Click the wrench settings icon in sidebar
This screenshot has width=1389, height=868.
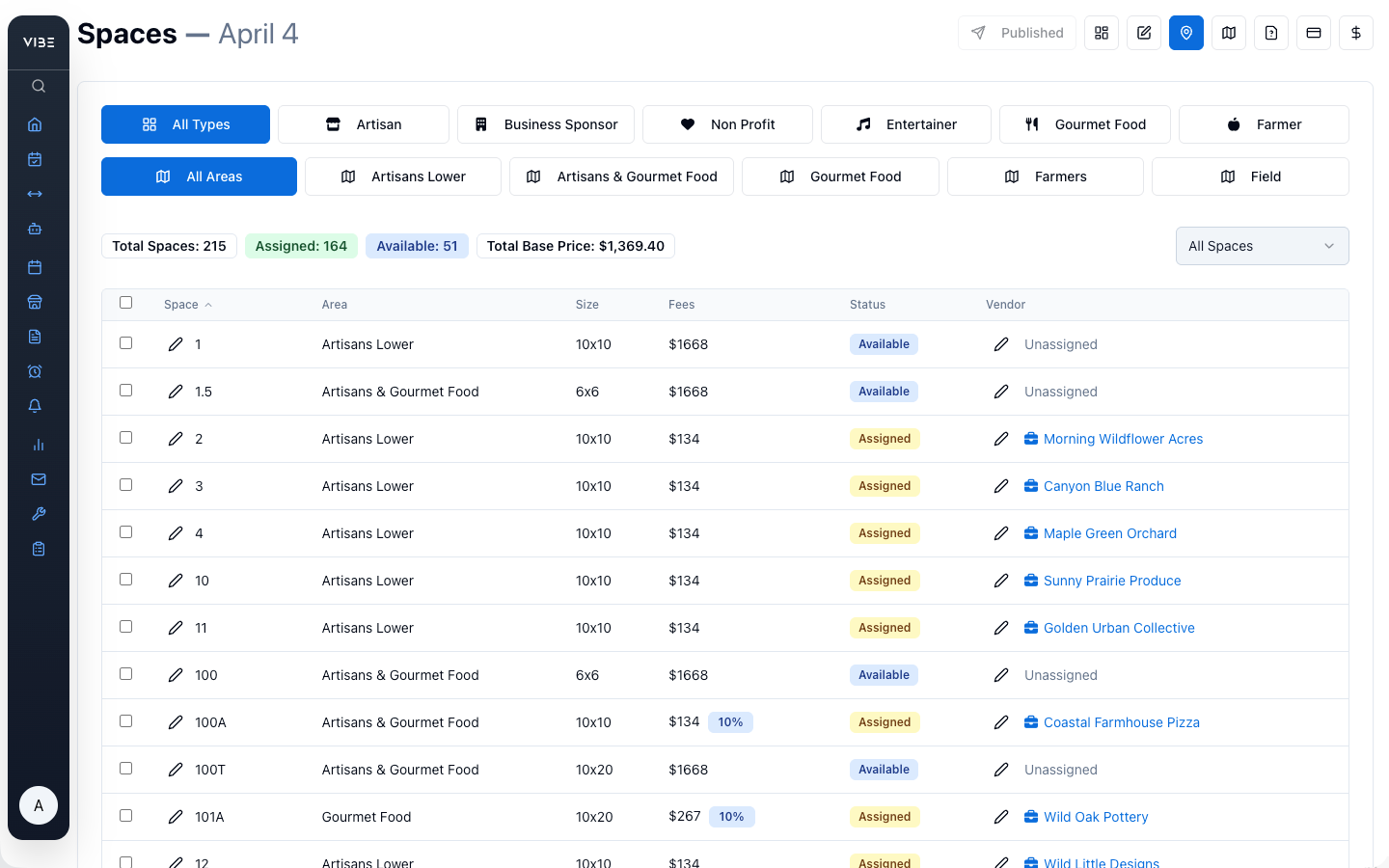coord(38,513)
